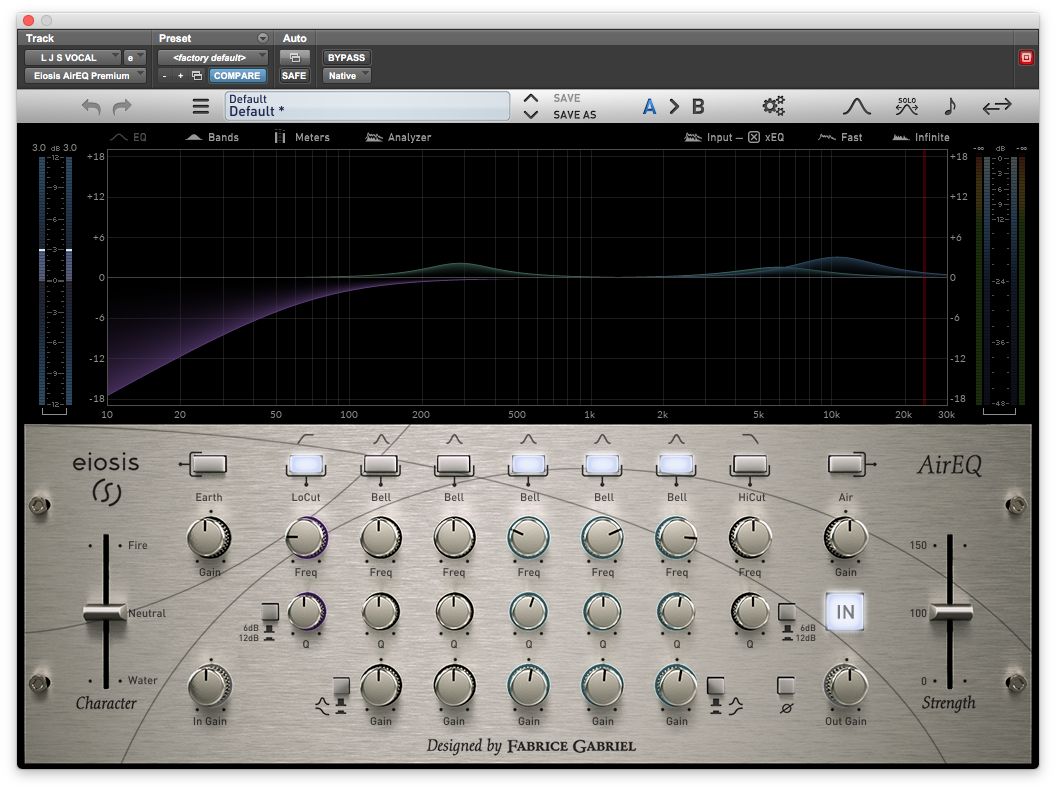Switch to the Bands view tab
Screen dimensions: 1056x790
point(212,137)
